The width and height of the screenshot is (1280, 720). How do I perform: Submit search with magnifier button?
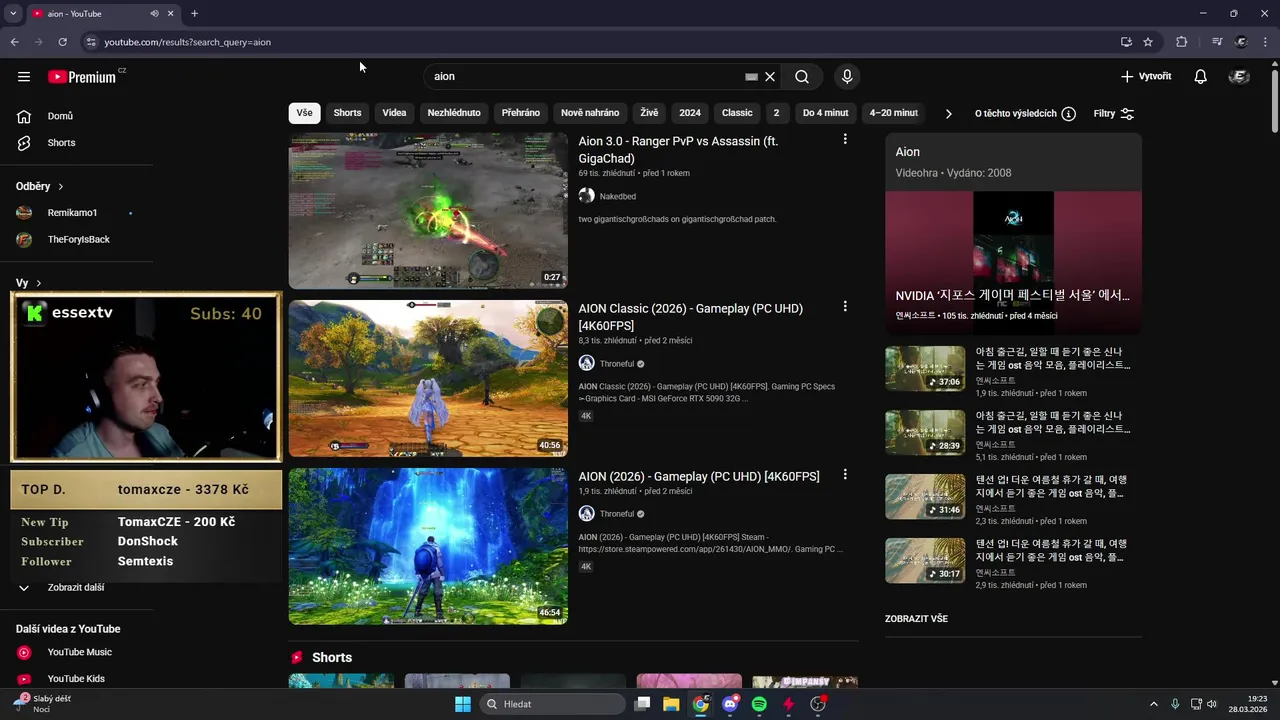(x=802, y=76)
